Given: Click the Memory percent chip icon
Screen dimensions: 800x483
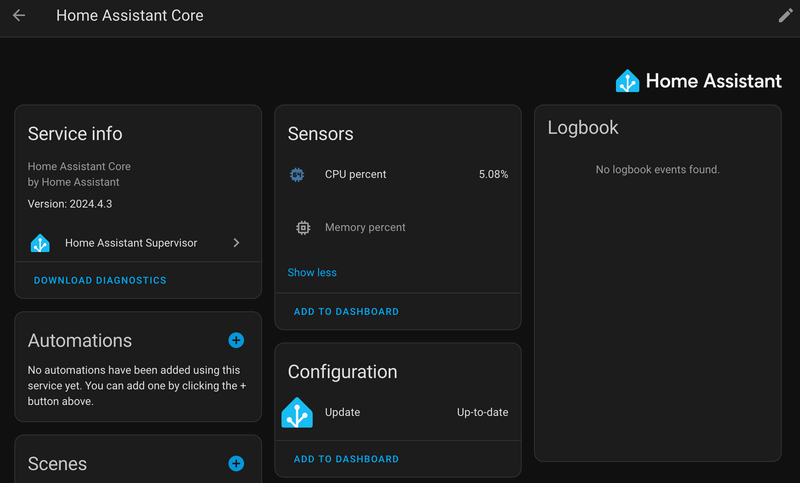Looking at the screenshot, I should [x=303, y=228].
